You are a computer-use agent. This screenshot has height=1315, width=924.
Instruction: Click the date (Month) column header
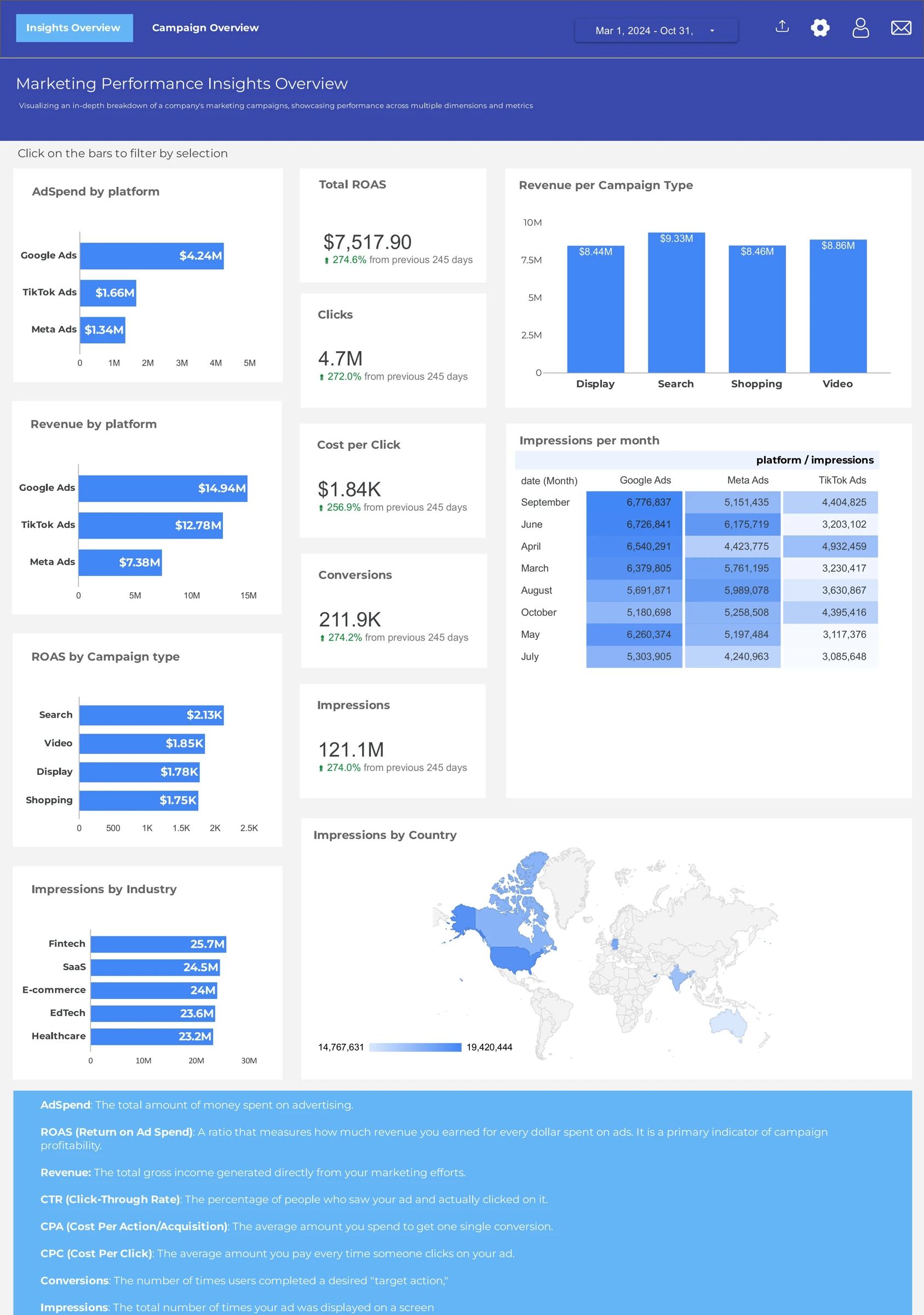(549, 481)
